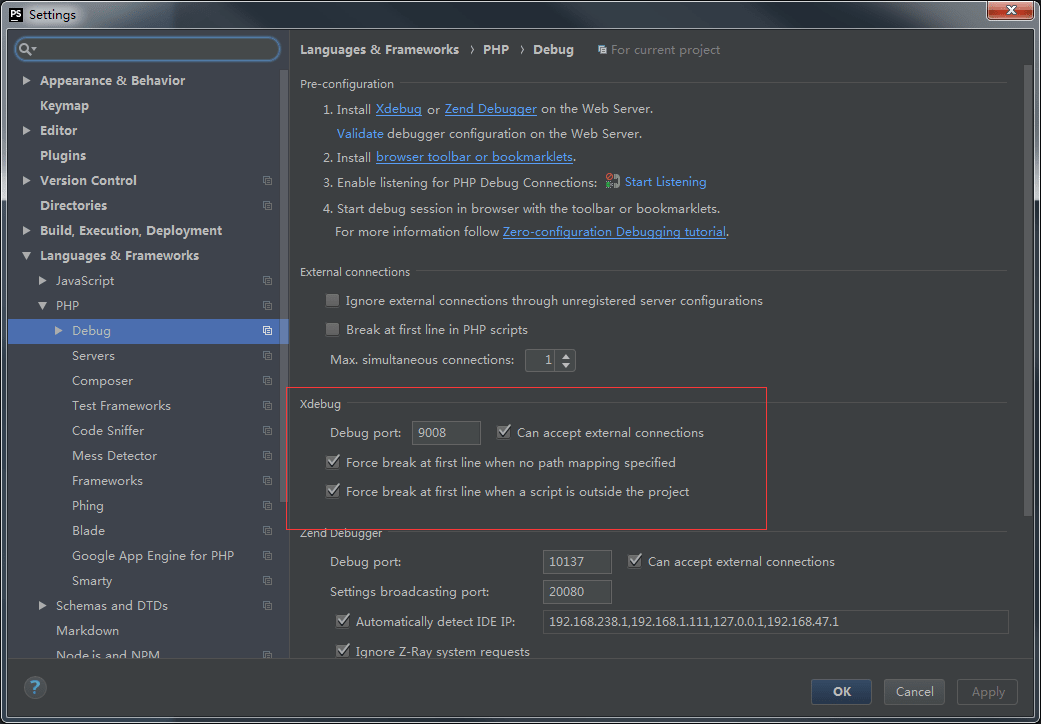Click the Start Listening phone icon
The width and height of the screenshot is (1041, 724).
pyautogui.click(x=612, y=181)
